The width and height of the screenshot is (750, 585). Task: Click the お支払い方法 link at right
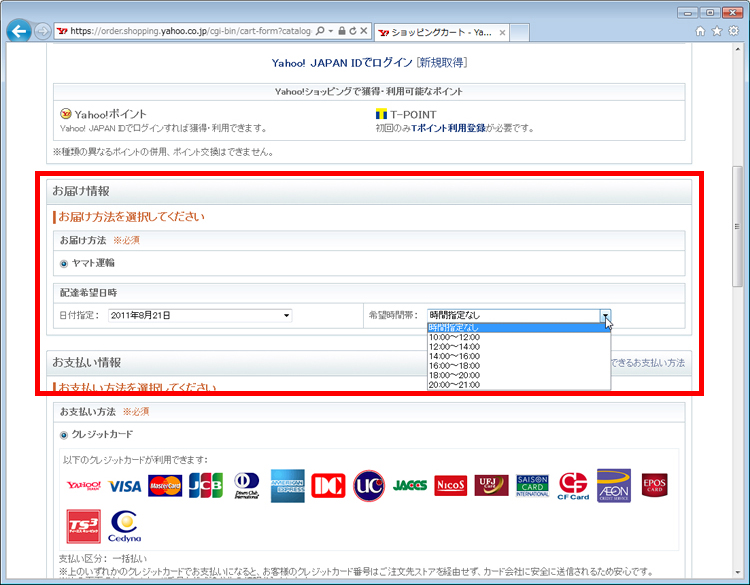[648, 363]
